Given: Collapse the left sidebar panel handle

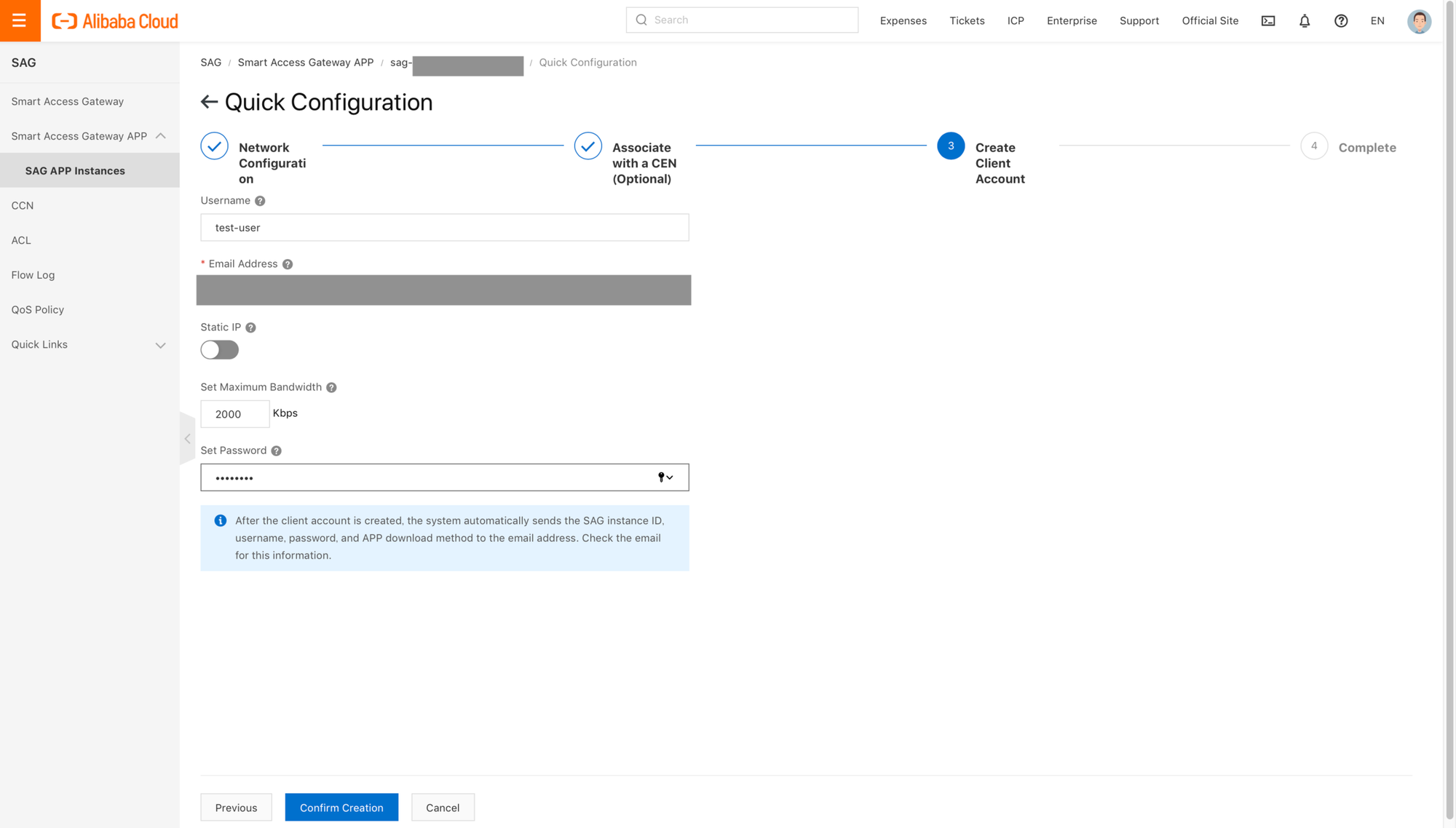Looking at the screenshot, I should pyautogui.click(x=187, y=439).
